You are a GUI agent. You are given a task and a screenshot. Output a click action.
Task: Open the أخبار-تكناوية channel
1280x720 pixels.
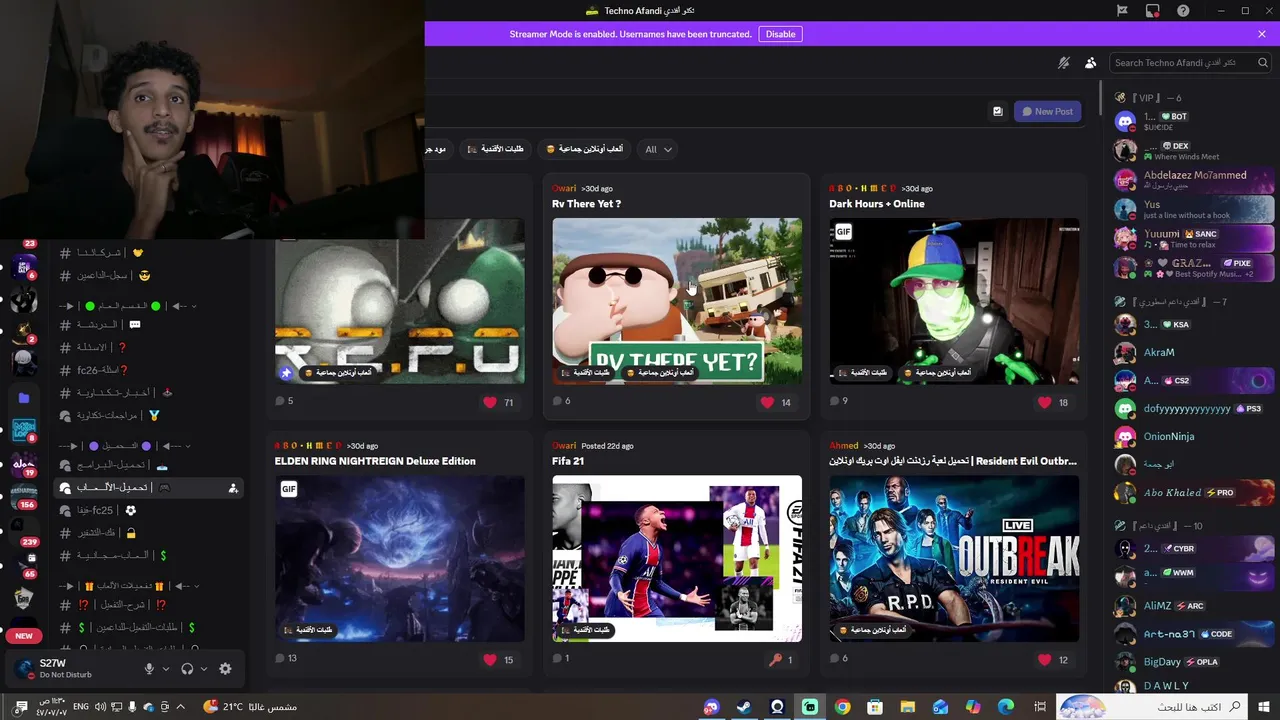tap(150, 392)
